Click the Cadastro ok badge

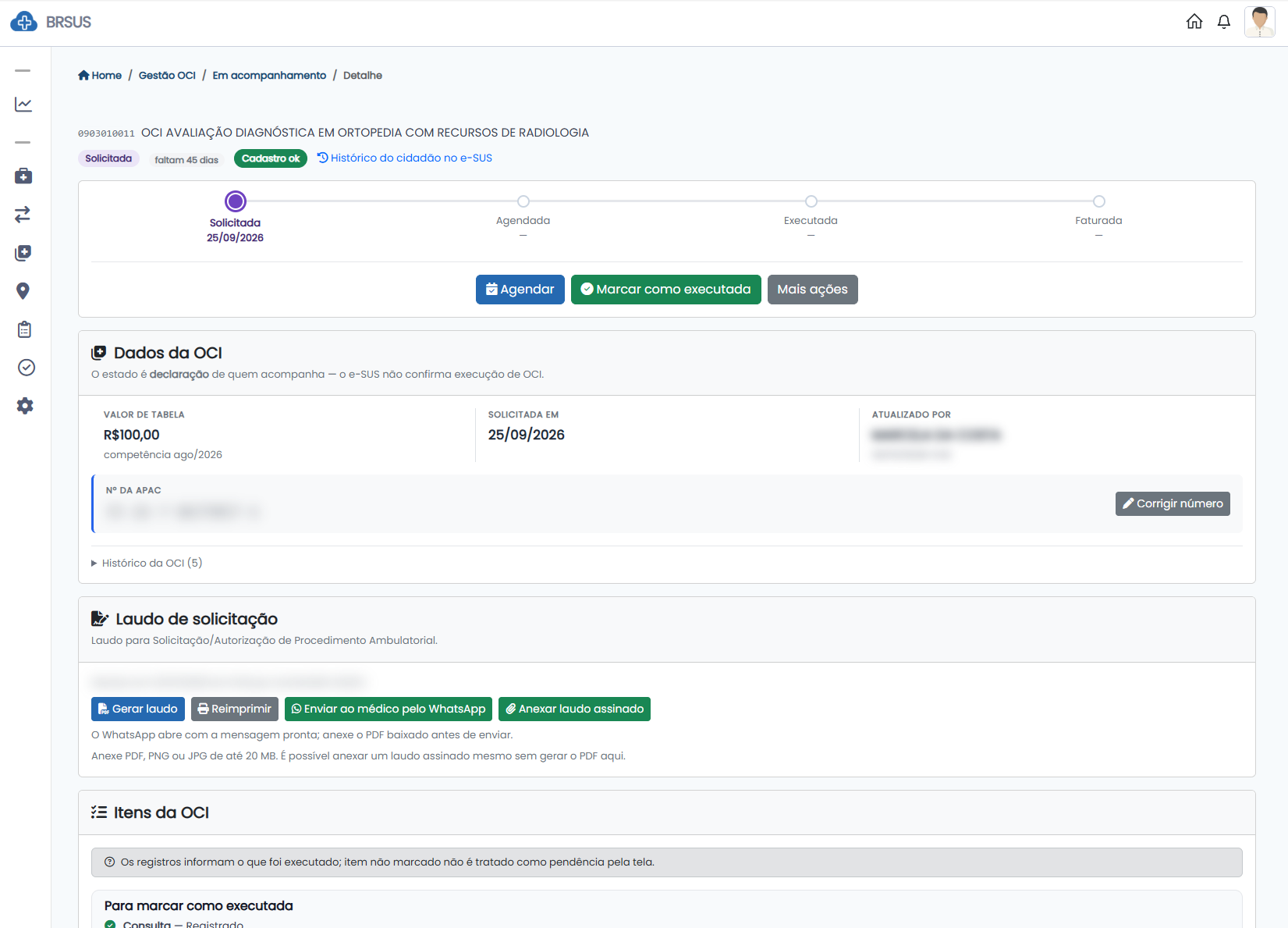[271, 158]
